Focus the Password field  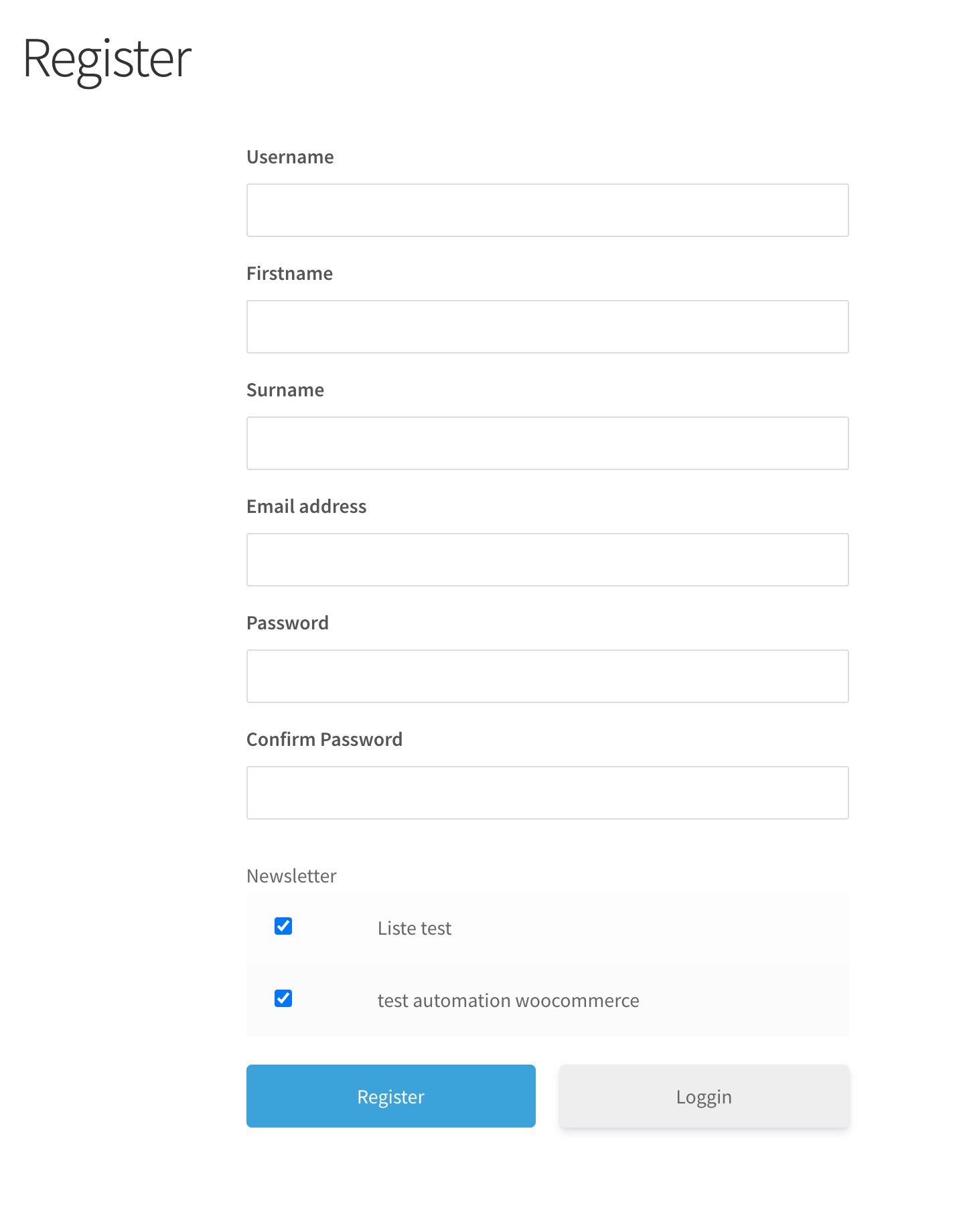tap(547, 676)
